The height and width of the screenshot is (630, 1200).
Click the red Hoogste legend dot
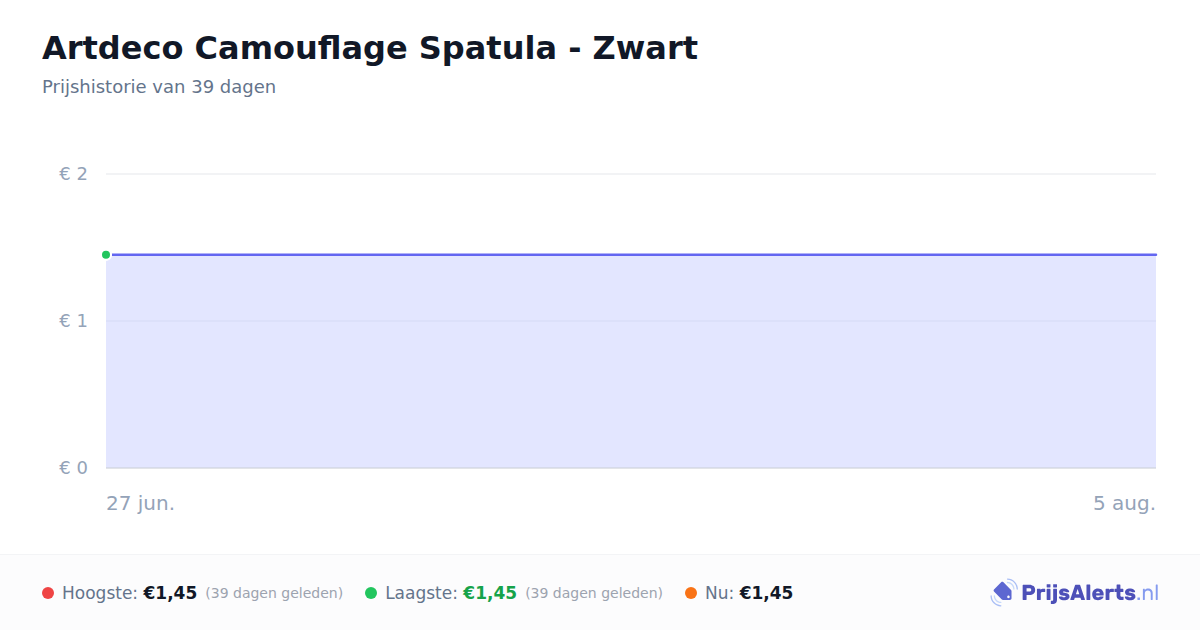48,593
